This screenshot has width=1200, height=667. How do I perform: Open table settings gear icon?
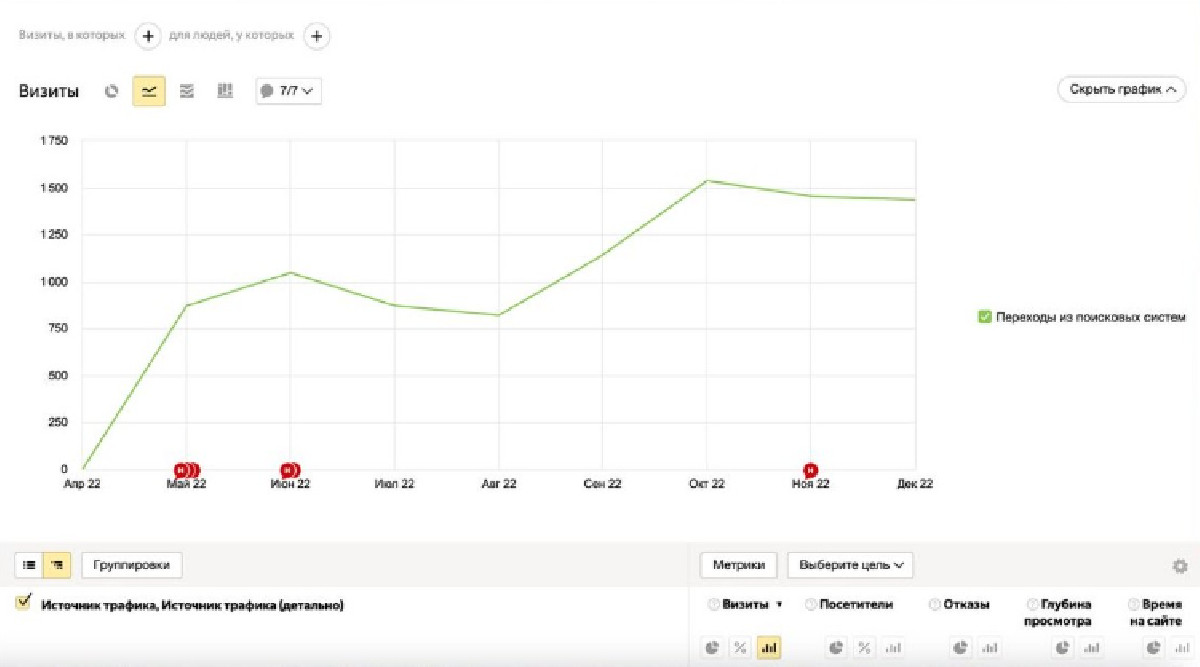point(1180,566)
